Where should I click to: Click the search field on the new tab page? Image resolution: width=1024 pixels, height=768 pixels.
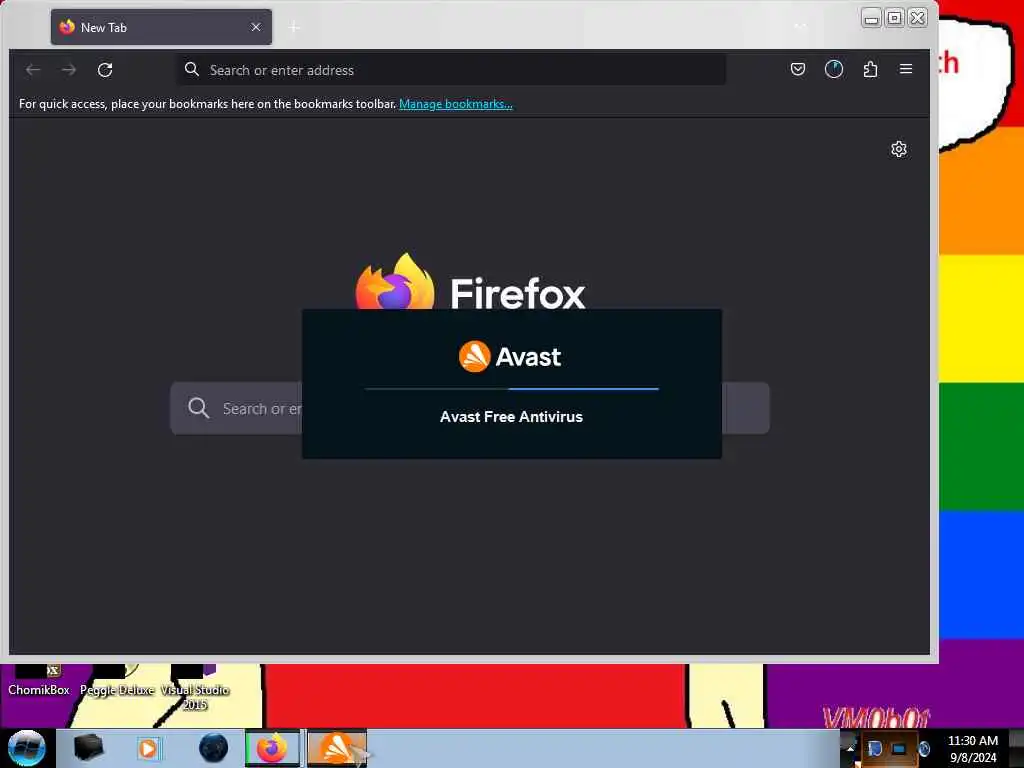(x=470, y=408)
